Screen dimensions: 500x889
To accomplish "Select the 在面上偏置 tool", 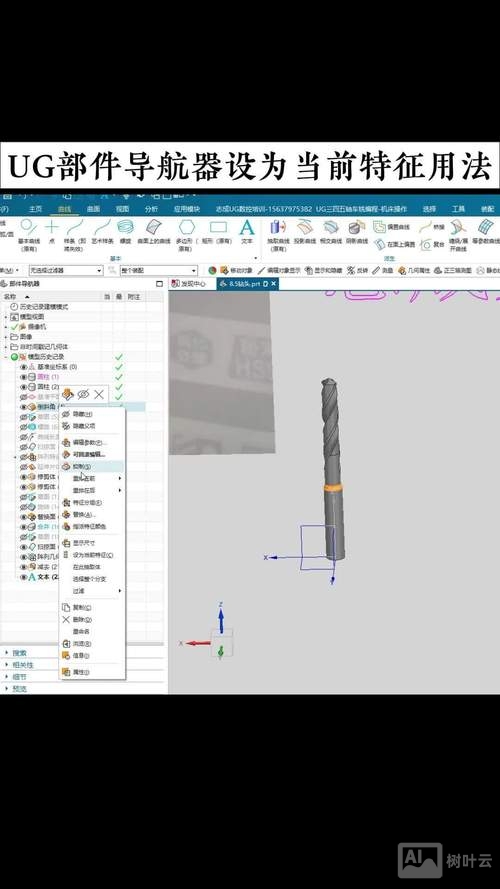I will [x=394, y=244].
